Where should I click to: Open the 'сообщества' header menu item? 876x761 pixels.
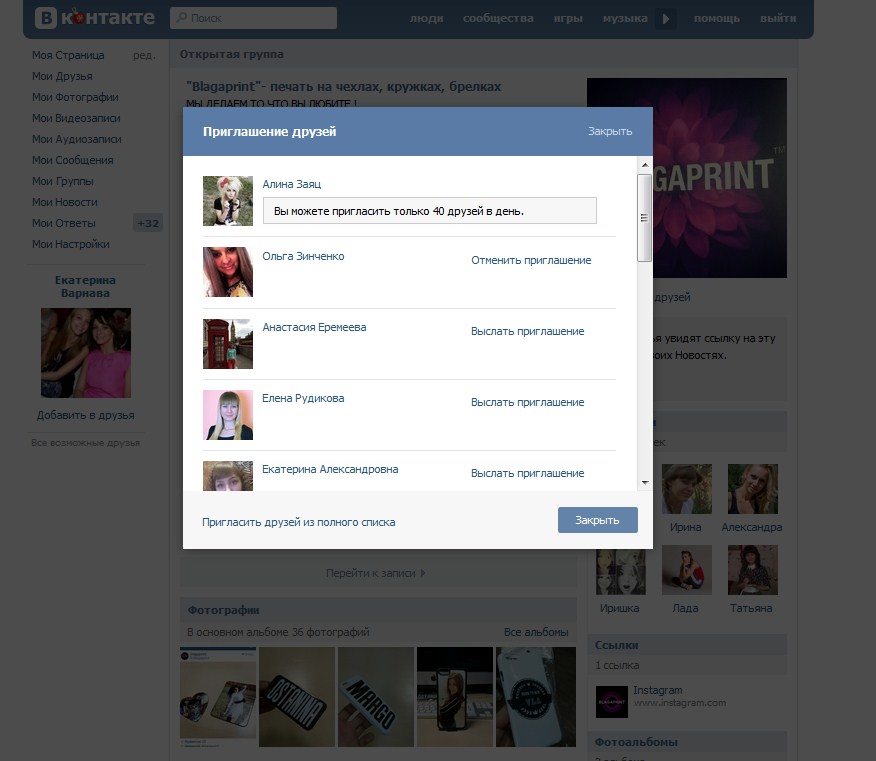pyautogui.click(x=498, y=18)
